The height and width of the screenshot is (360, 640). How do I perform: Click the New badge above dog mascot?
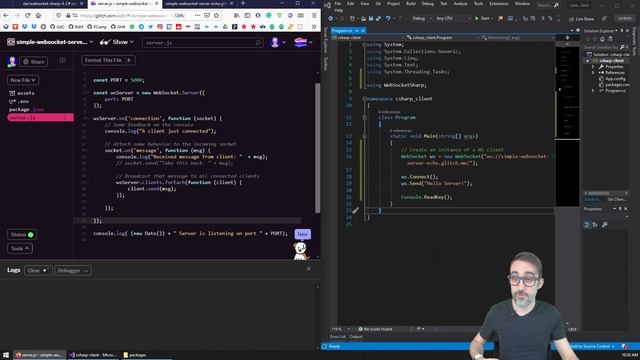(x=302, y=234)
